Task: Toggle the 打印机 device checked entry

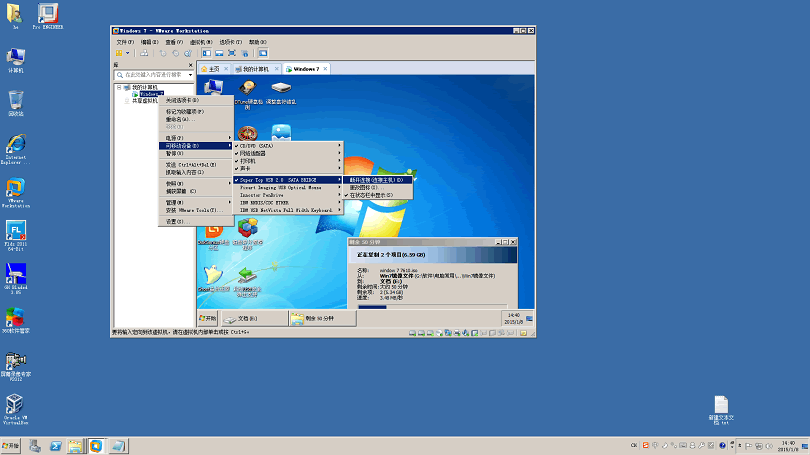Action: (x=248, y=161)
